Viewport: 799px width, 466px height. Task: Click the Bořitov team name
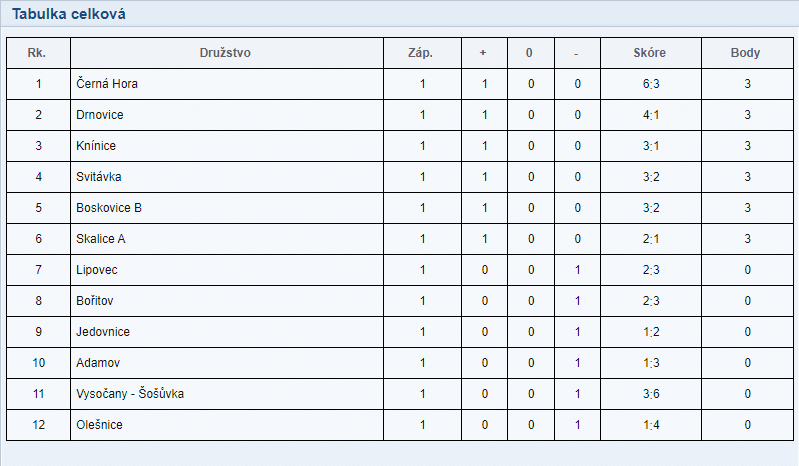[96, 301]
